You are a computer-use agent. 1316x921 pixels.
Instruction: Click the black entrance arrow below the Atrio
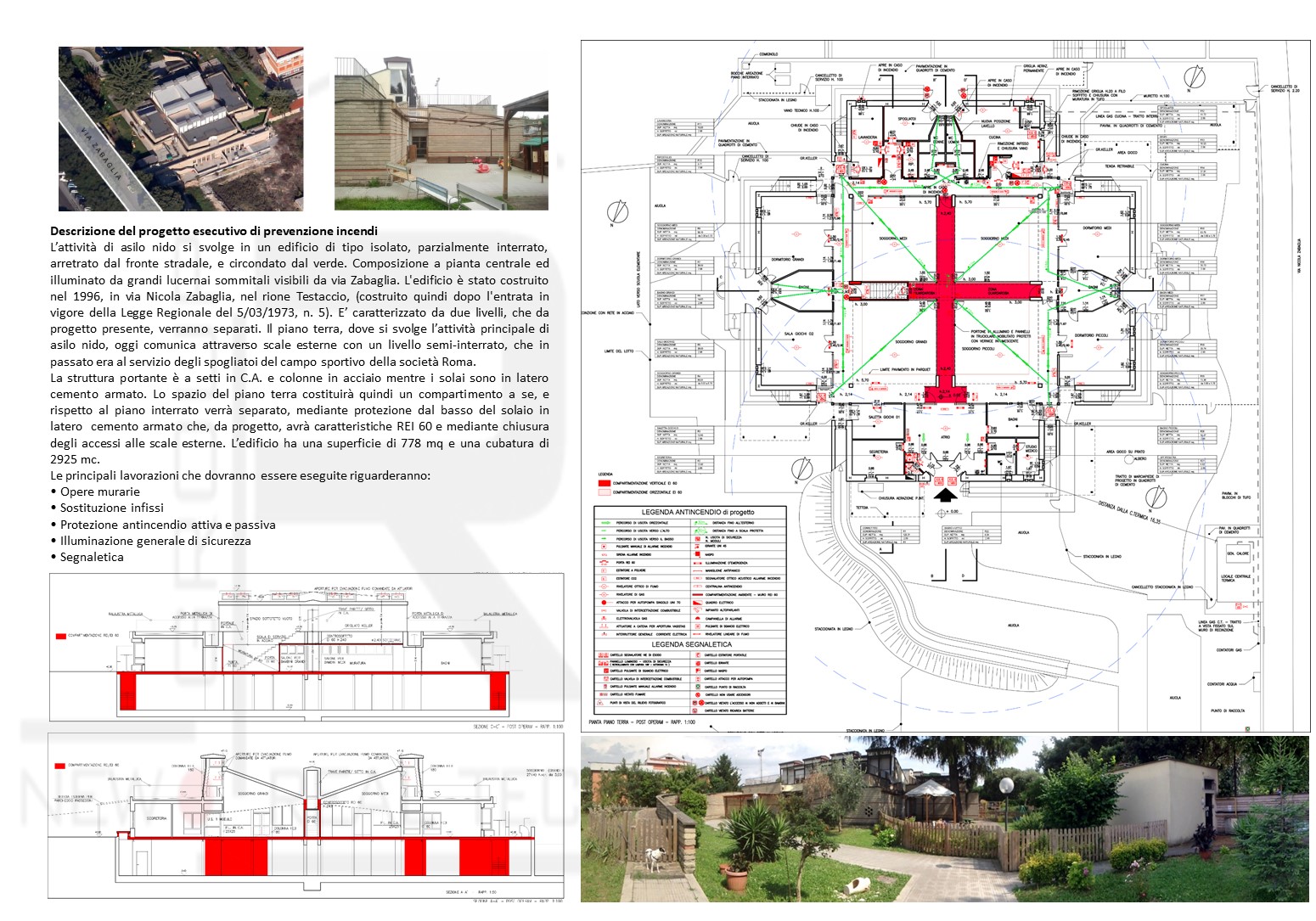pyautogui.click(x=946, y=495)
